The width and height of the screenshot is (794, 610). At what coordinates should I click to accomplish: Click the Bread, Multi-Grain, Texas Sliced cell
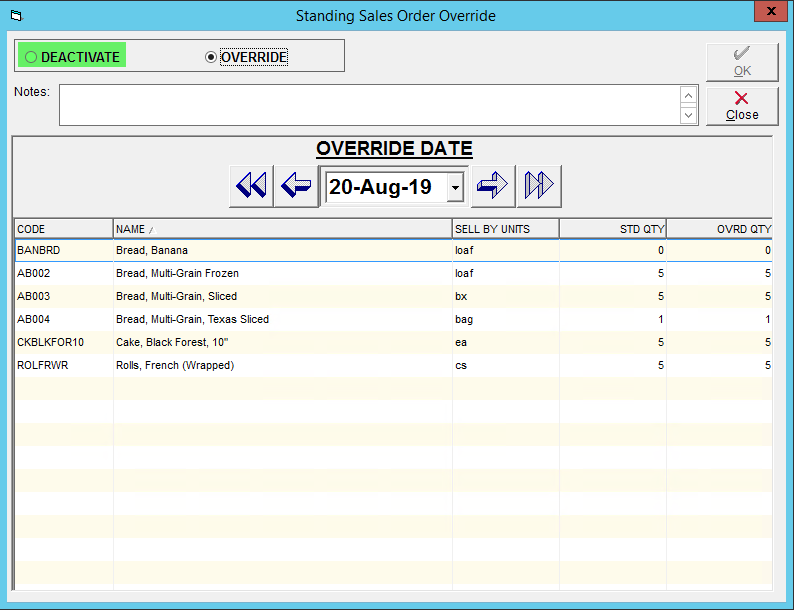coord(283,319)
